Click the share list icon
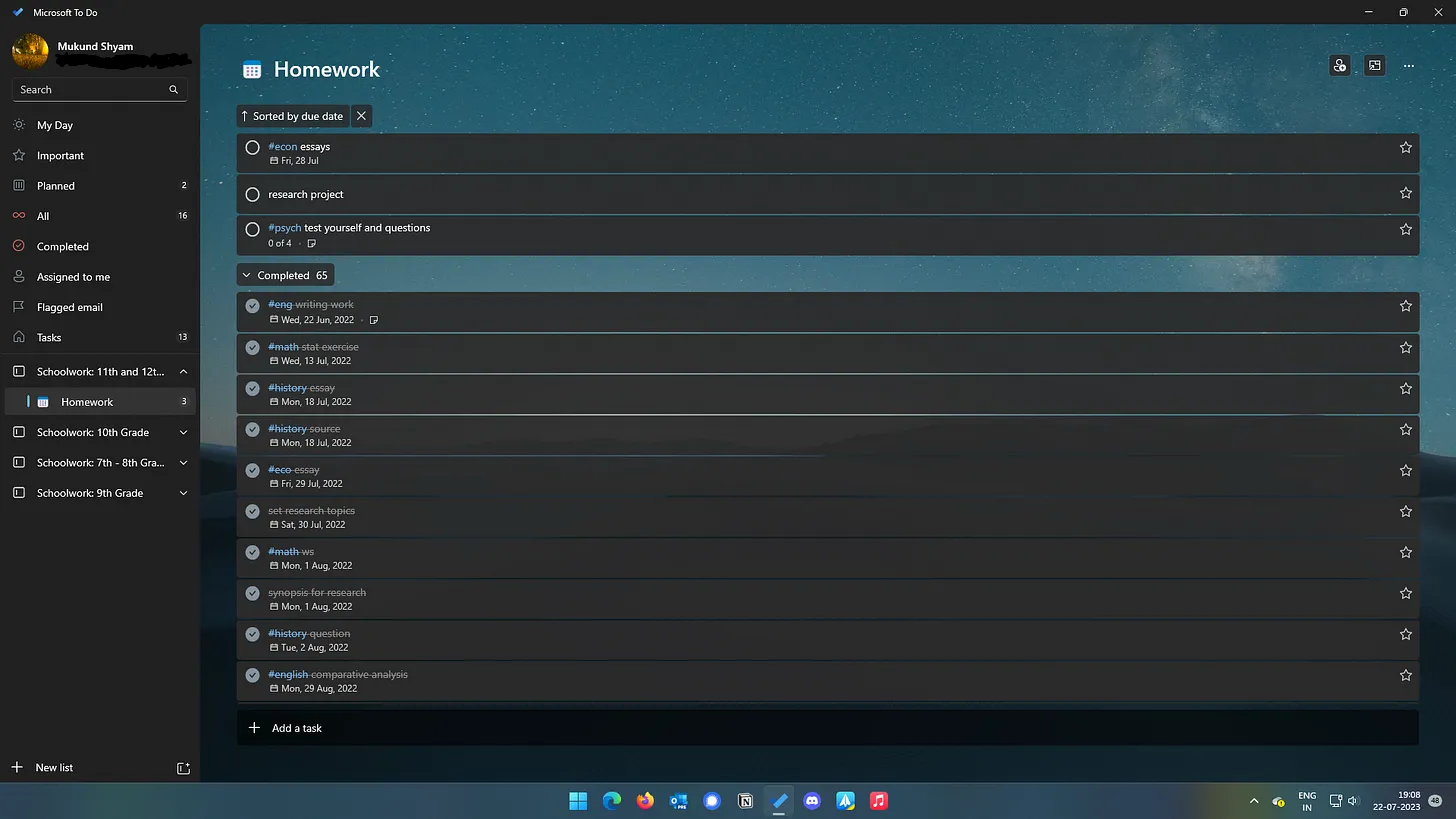The image size is (1456, 819). coord(1339,66)
